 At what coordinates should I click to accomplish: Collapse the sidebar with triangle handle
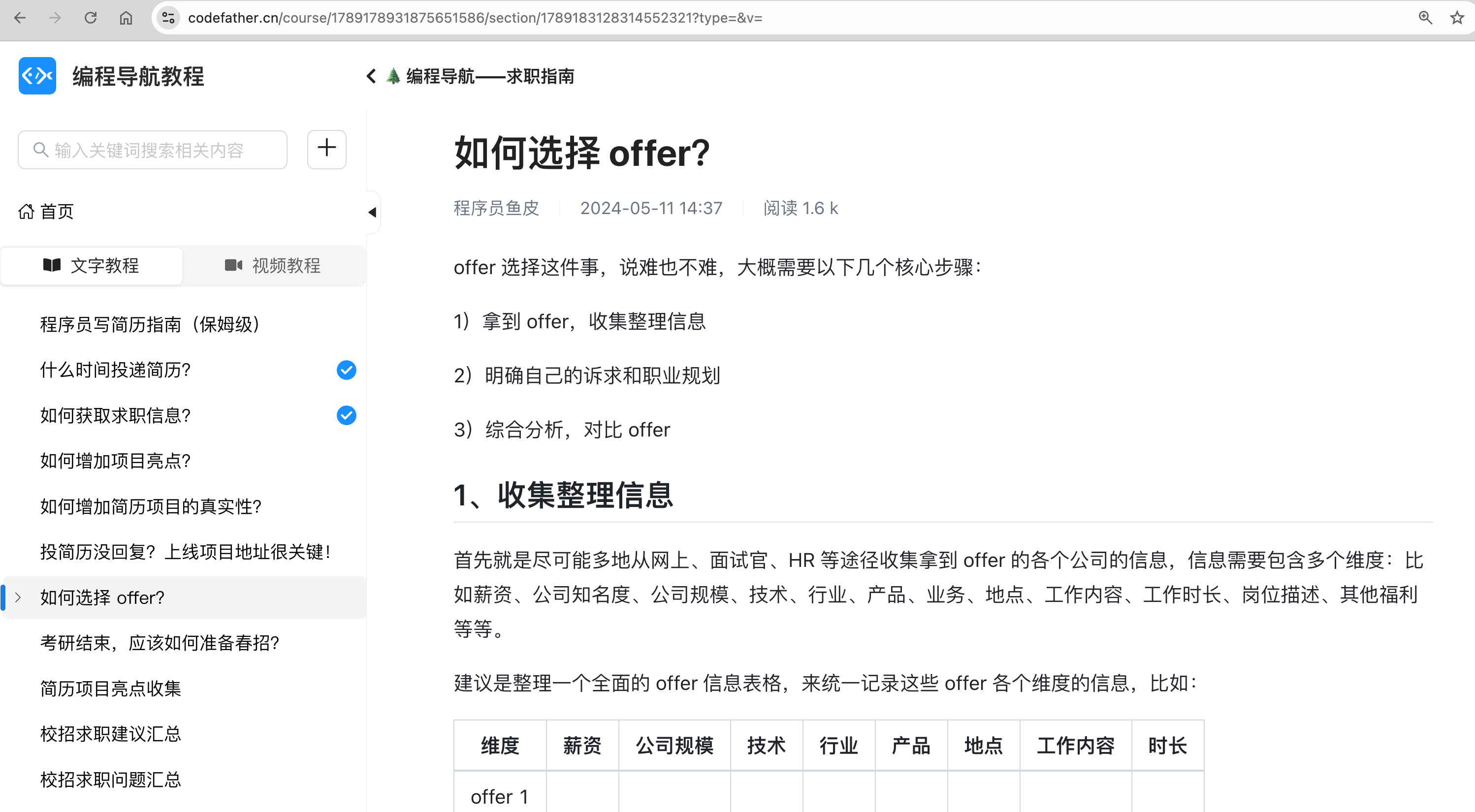click(x=372, y=212)
